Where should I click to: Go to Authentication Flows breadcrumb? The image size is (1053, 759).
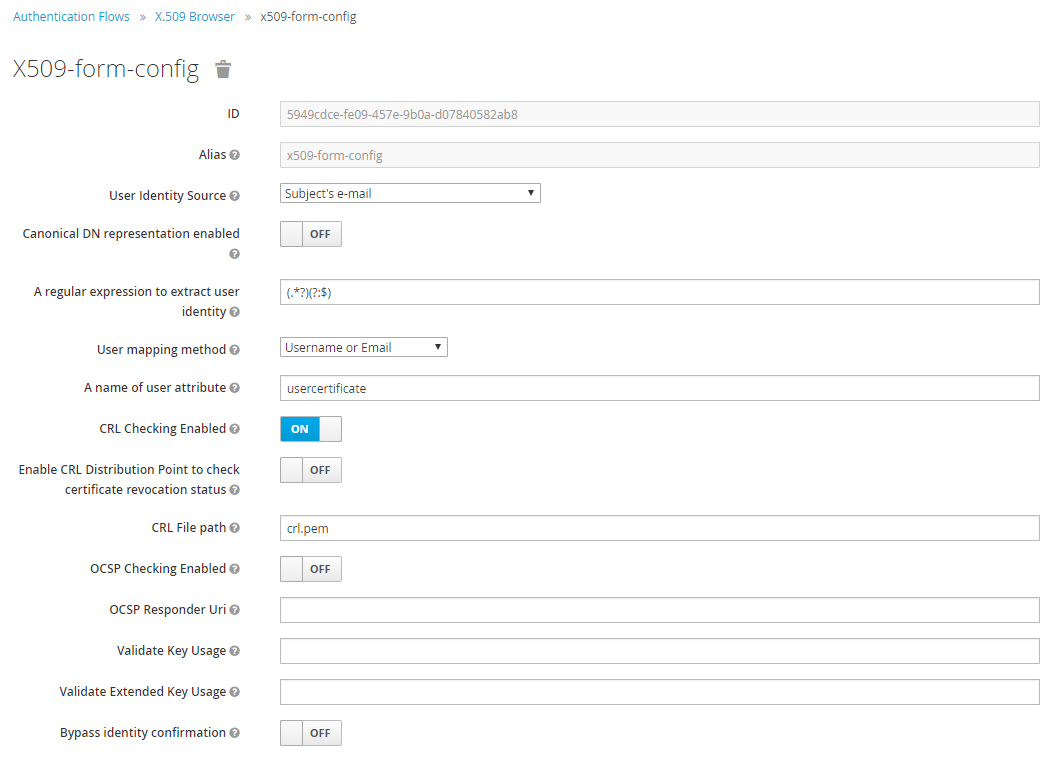[71, 17]
